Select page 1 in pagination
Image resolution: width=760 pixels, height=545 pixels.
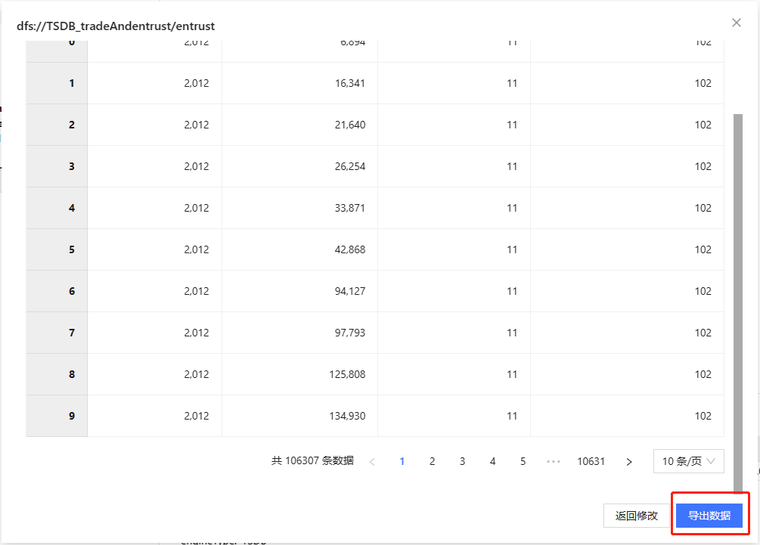click(402, 462)
